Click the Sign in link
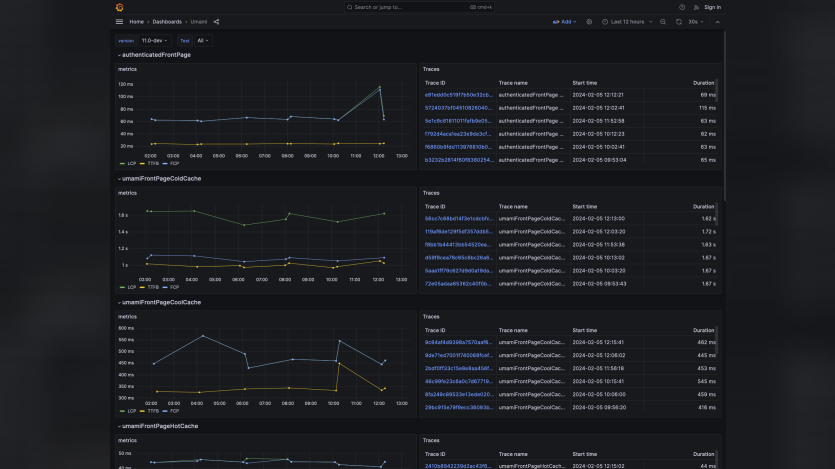This screenshot has height=469, width=835. [713, 7]
